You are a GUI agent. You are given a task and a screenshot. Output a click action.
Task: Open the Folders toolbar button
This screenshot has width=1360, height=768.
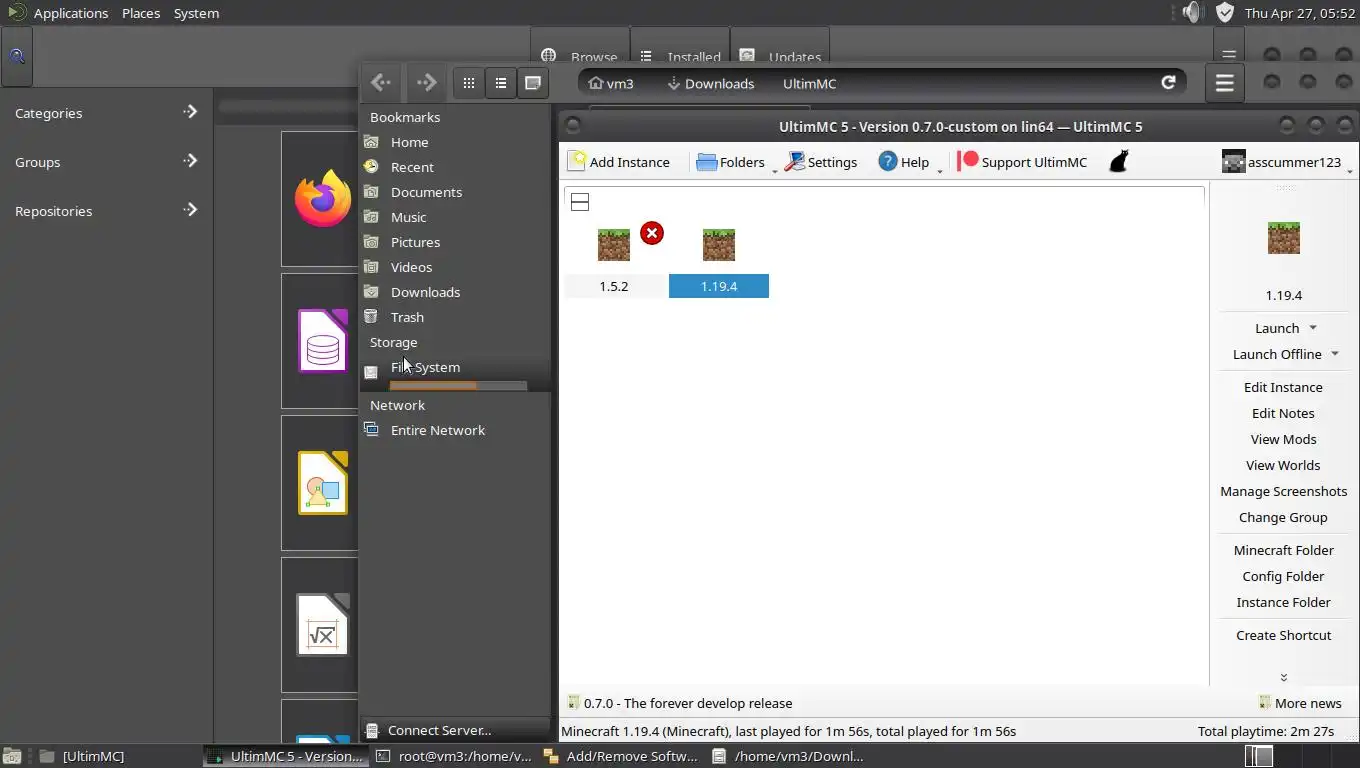[731, 162]
